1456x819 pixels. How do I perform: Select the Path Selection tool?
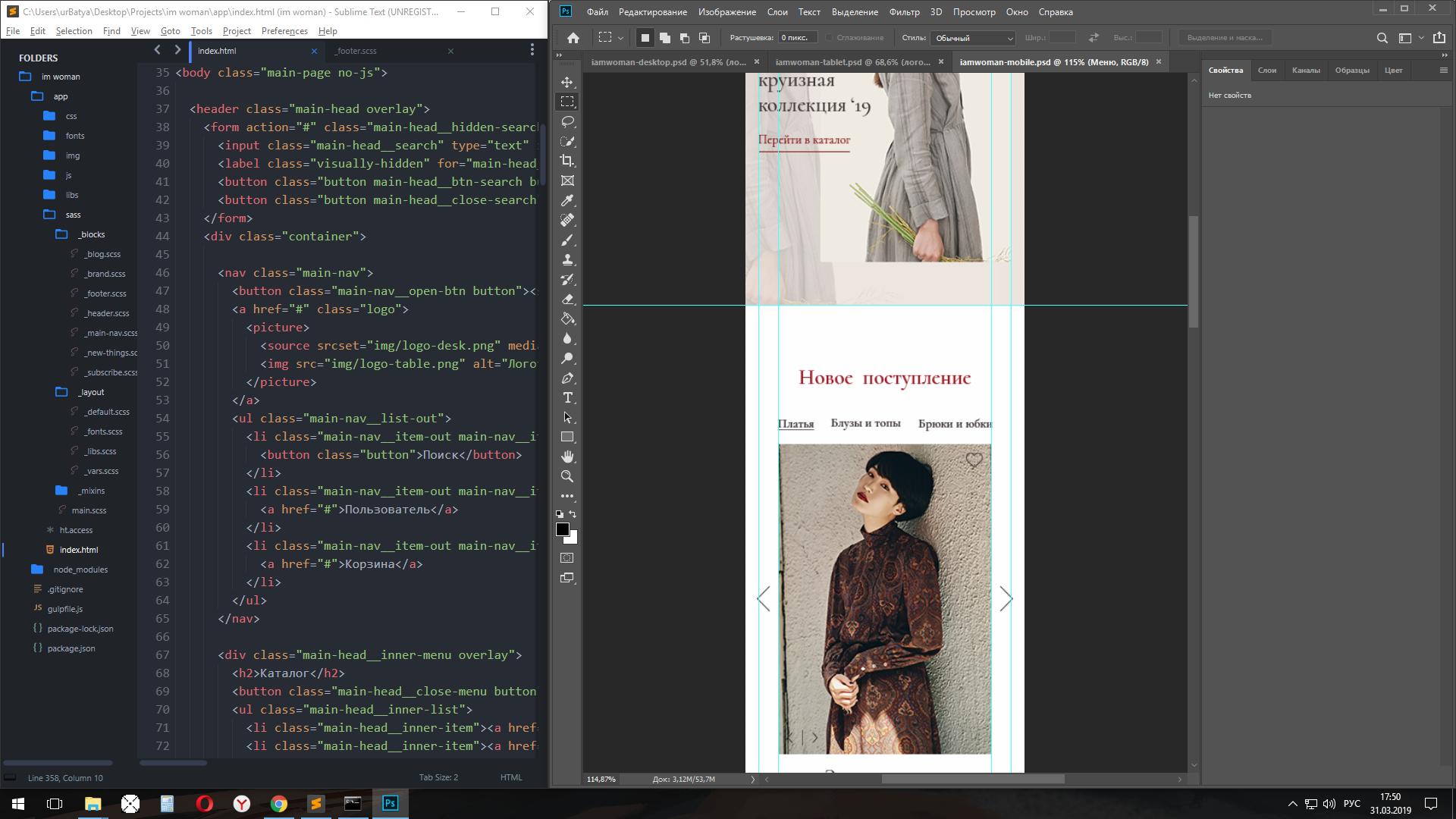pyautogui.click(x=567, y=417)
